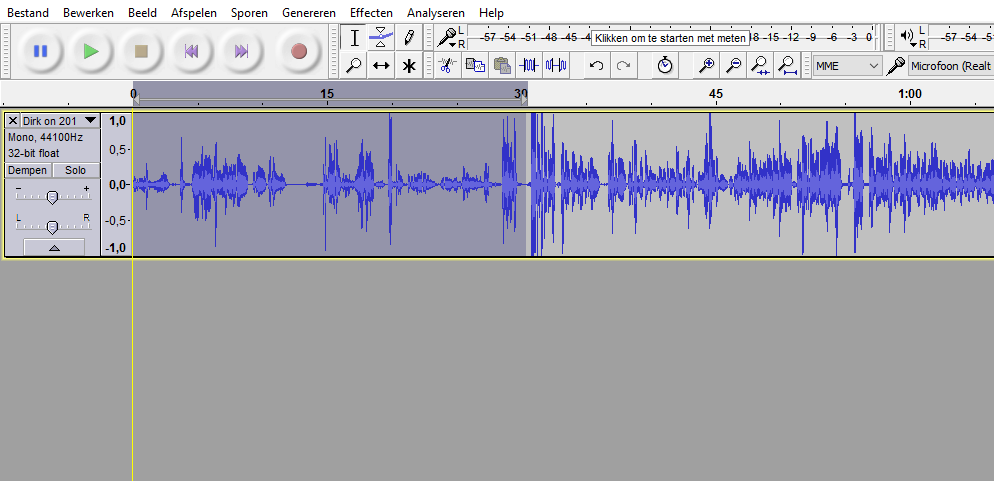Click the vertical scale value 1,0
994x481 pixels.
point(117,120)
